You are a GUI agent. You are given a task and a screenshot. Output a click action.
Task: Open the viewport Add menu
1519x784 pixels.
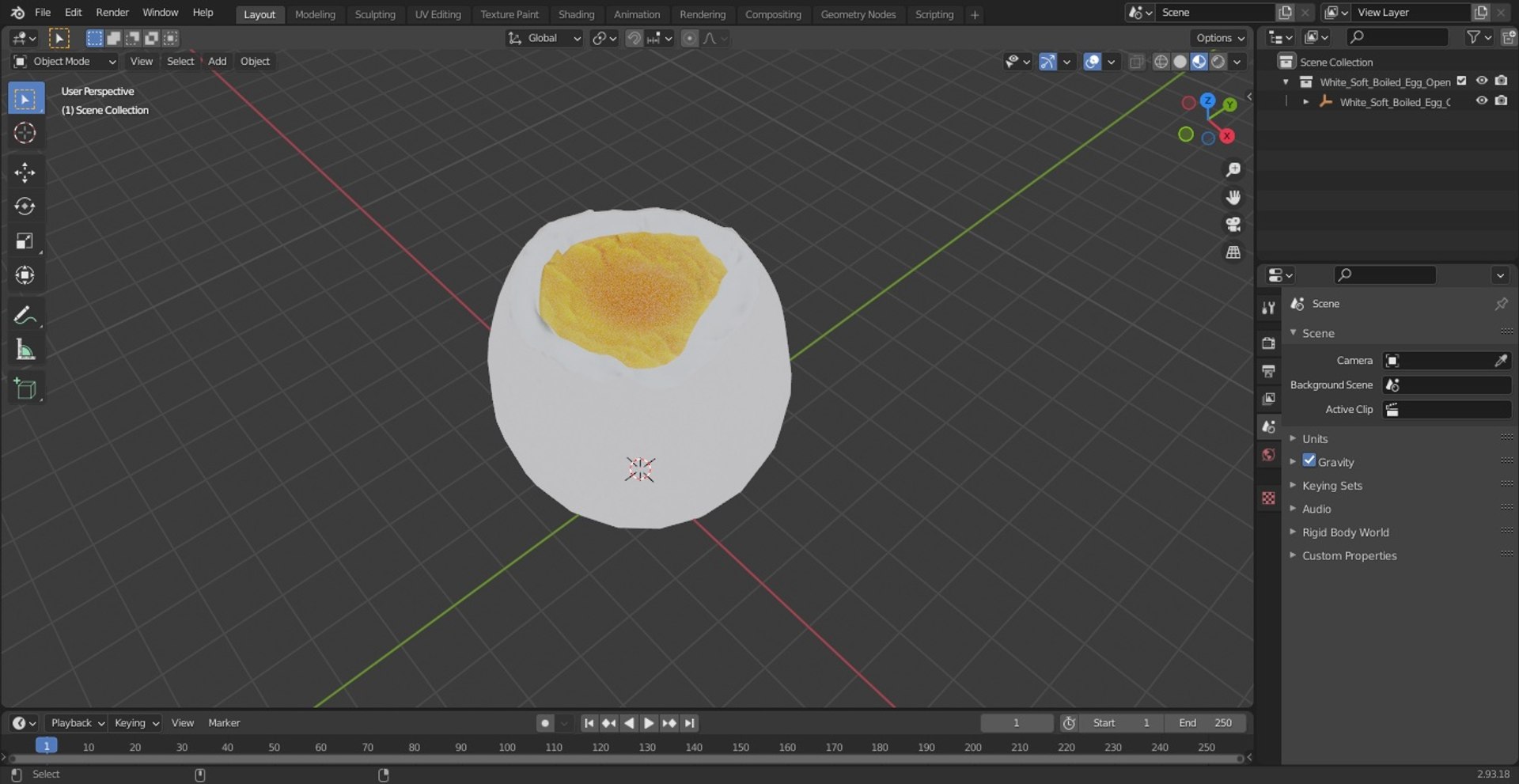[x=217, y=62]
